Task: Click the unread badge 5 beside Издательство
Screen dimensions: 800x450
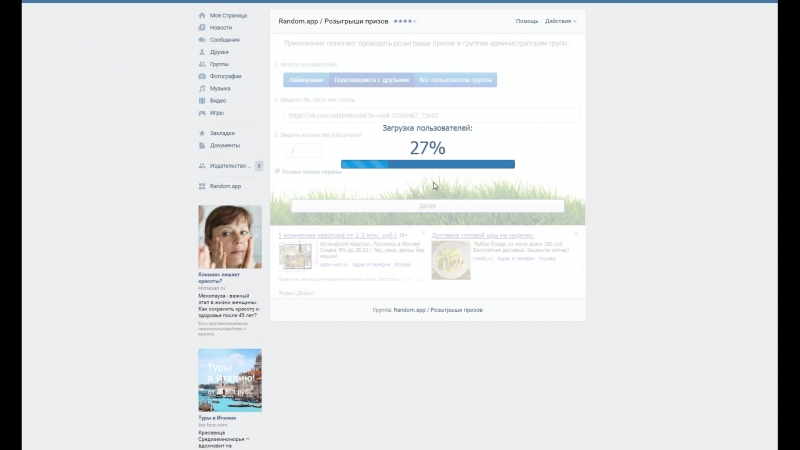Action: click(259, 166)
